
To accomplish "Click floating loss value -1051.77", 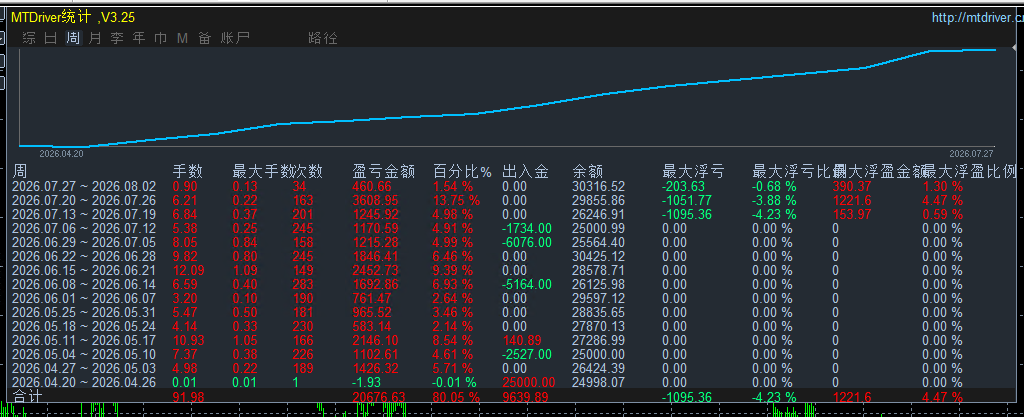I will click(688, 200).
